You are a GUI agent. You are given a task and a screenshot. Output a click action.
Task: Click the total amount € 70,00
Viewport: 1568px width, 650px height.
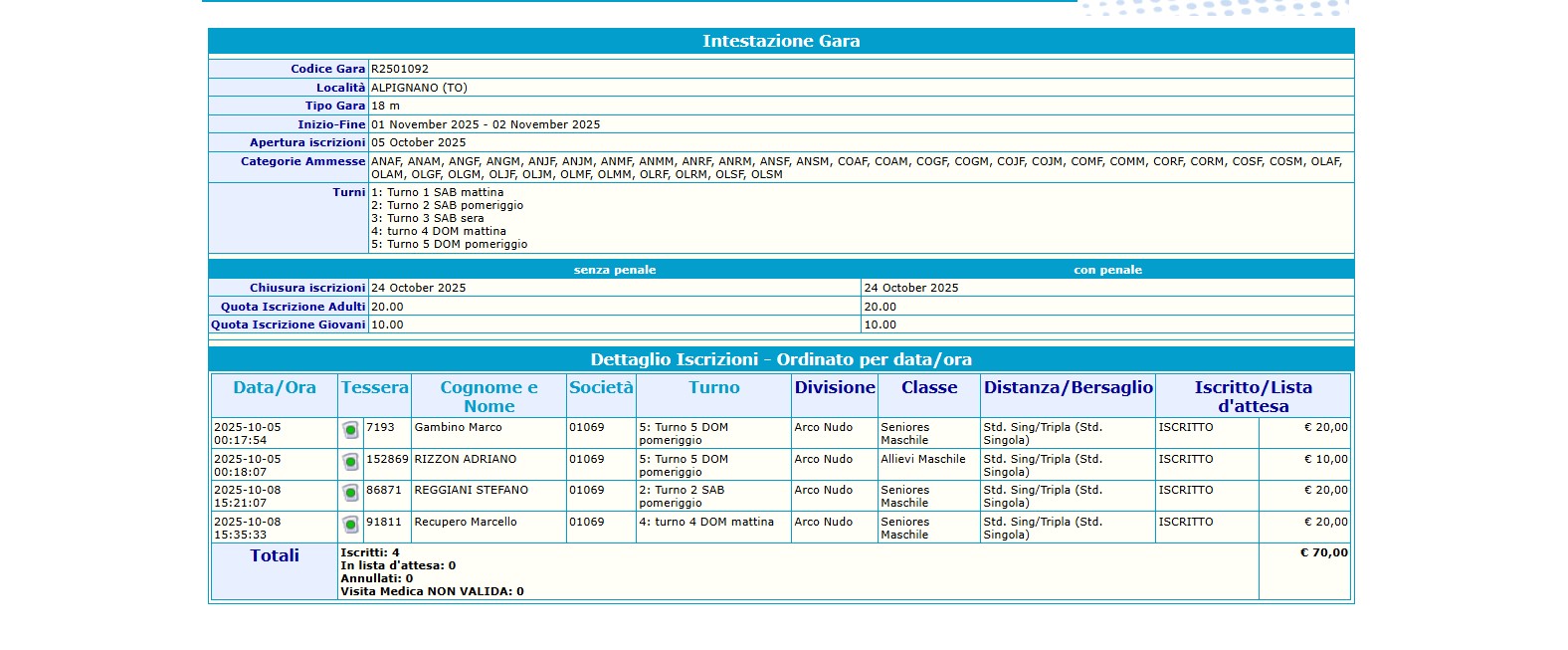click(1323, 553)
